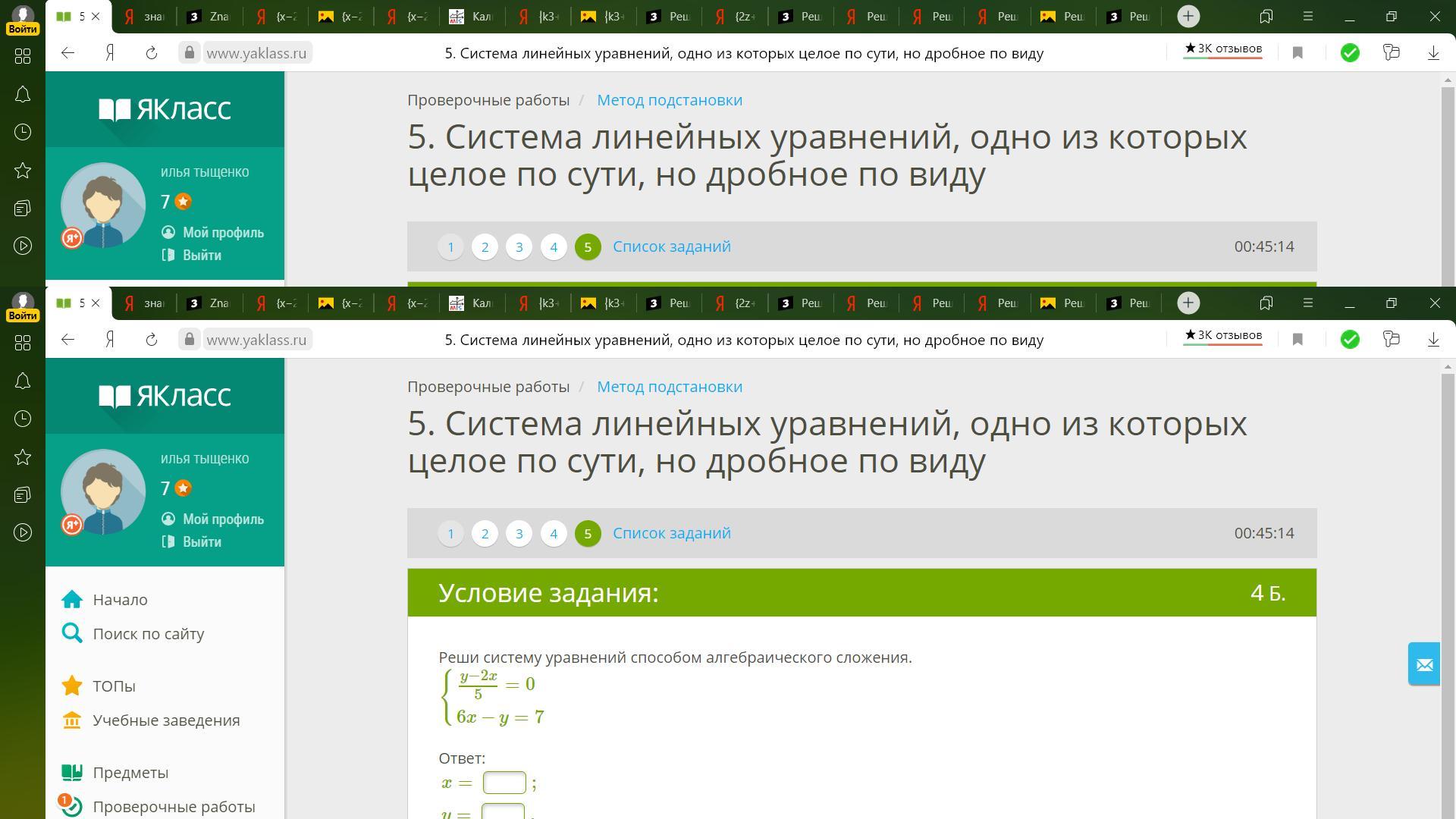Click the back arrow in lower window
Image resolution: width=1456 pixels, height=819 pixels.
click(x=67, y=340)
